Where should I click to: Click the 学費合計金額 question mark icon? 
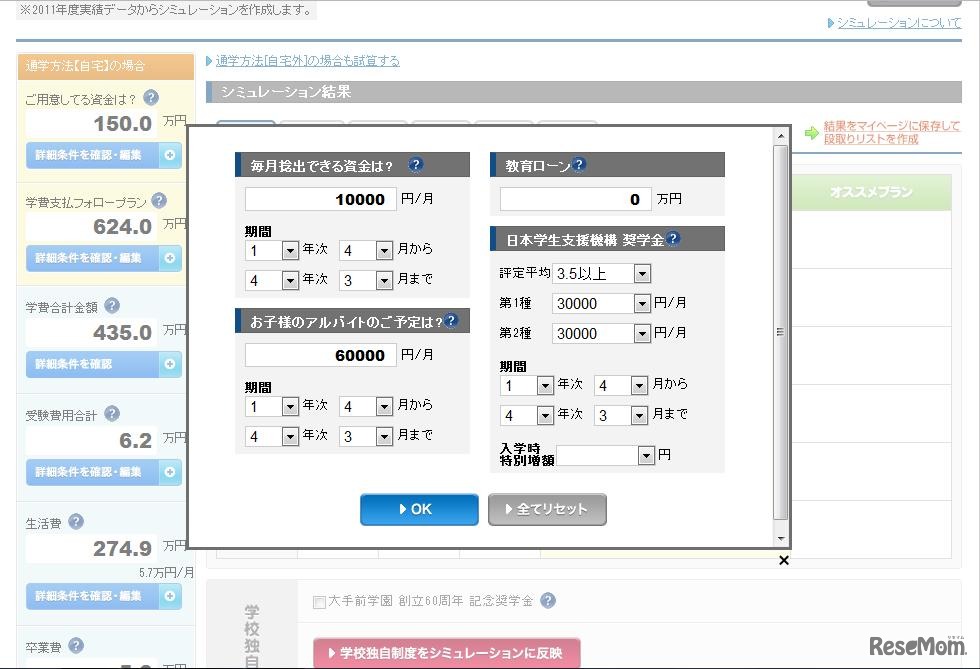point(111,307)
